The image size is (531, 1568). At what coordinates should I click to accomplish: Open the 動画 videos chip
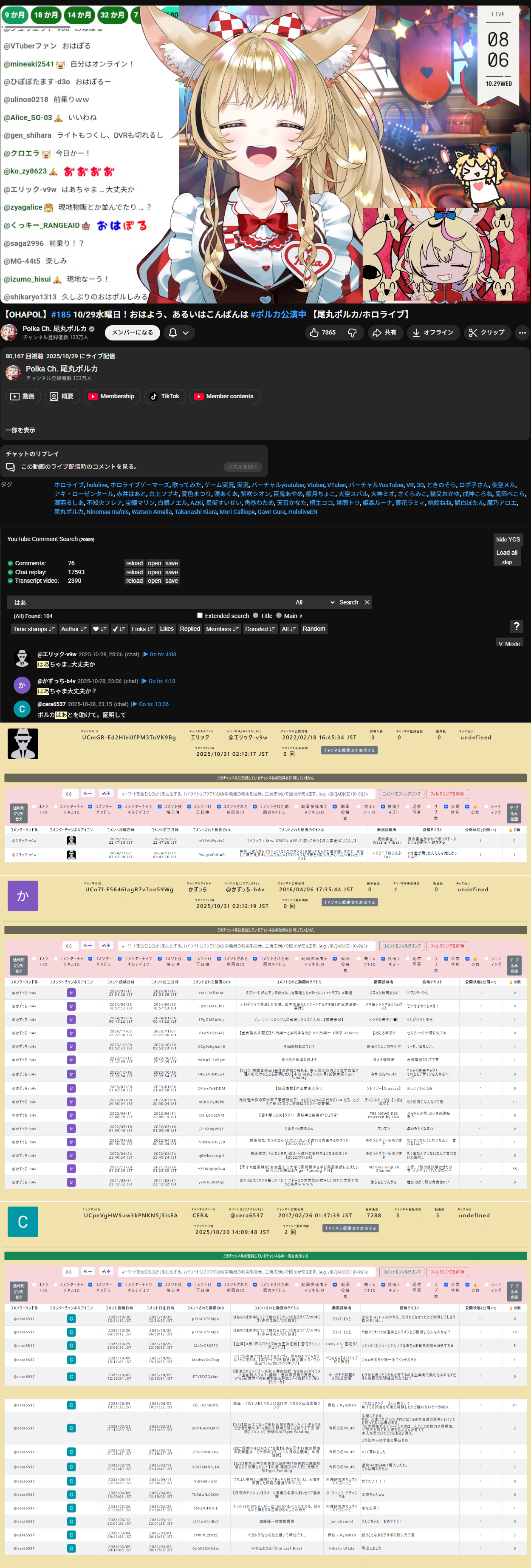23,396
